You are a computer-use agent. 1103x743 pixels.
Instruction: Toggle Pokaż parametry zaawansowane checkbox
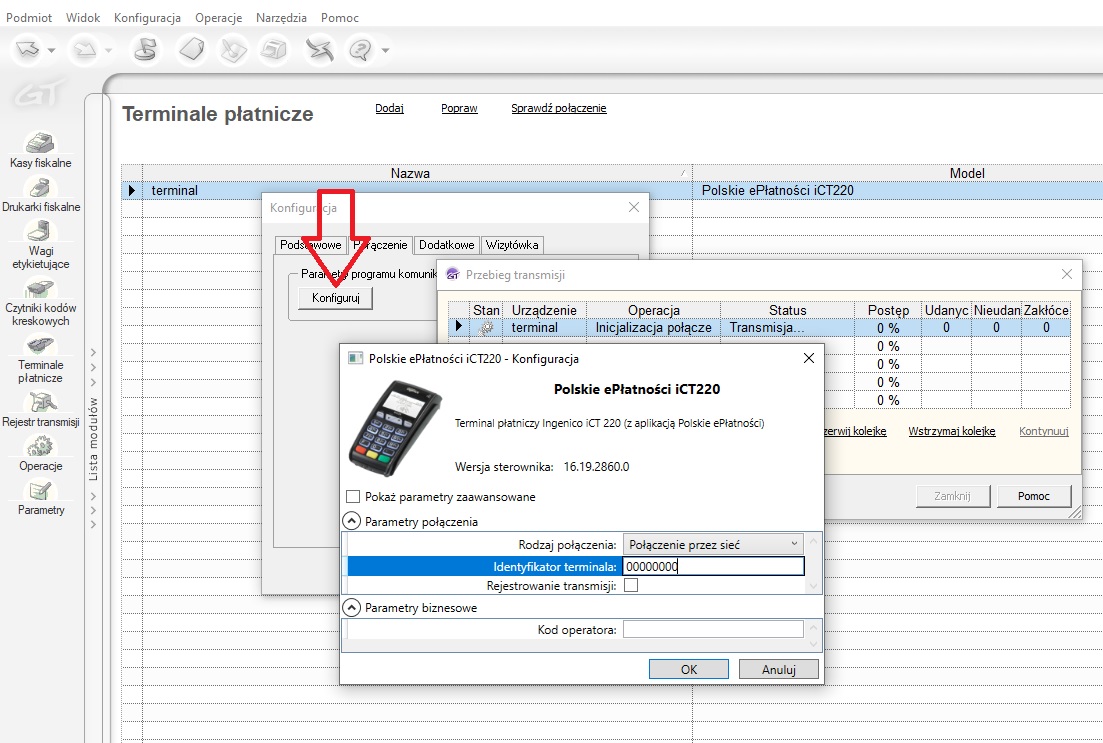coord(353,497)
